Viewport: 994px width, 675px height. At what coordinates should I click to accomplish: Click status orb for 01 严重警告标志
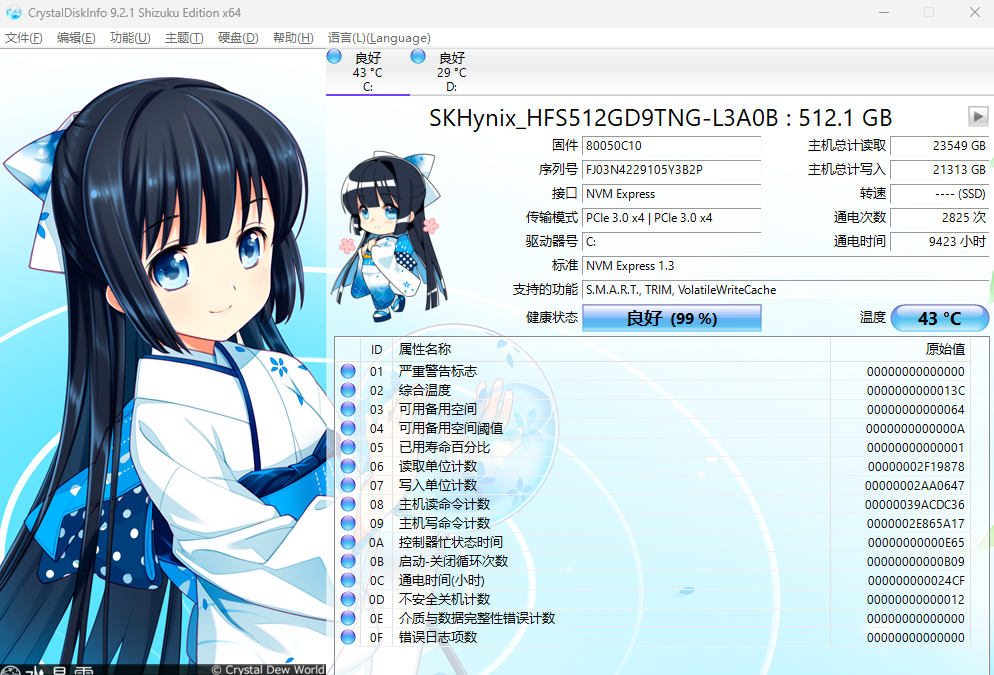tap(348, 371)
